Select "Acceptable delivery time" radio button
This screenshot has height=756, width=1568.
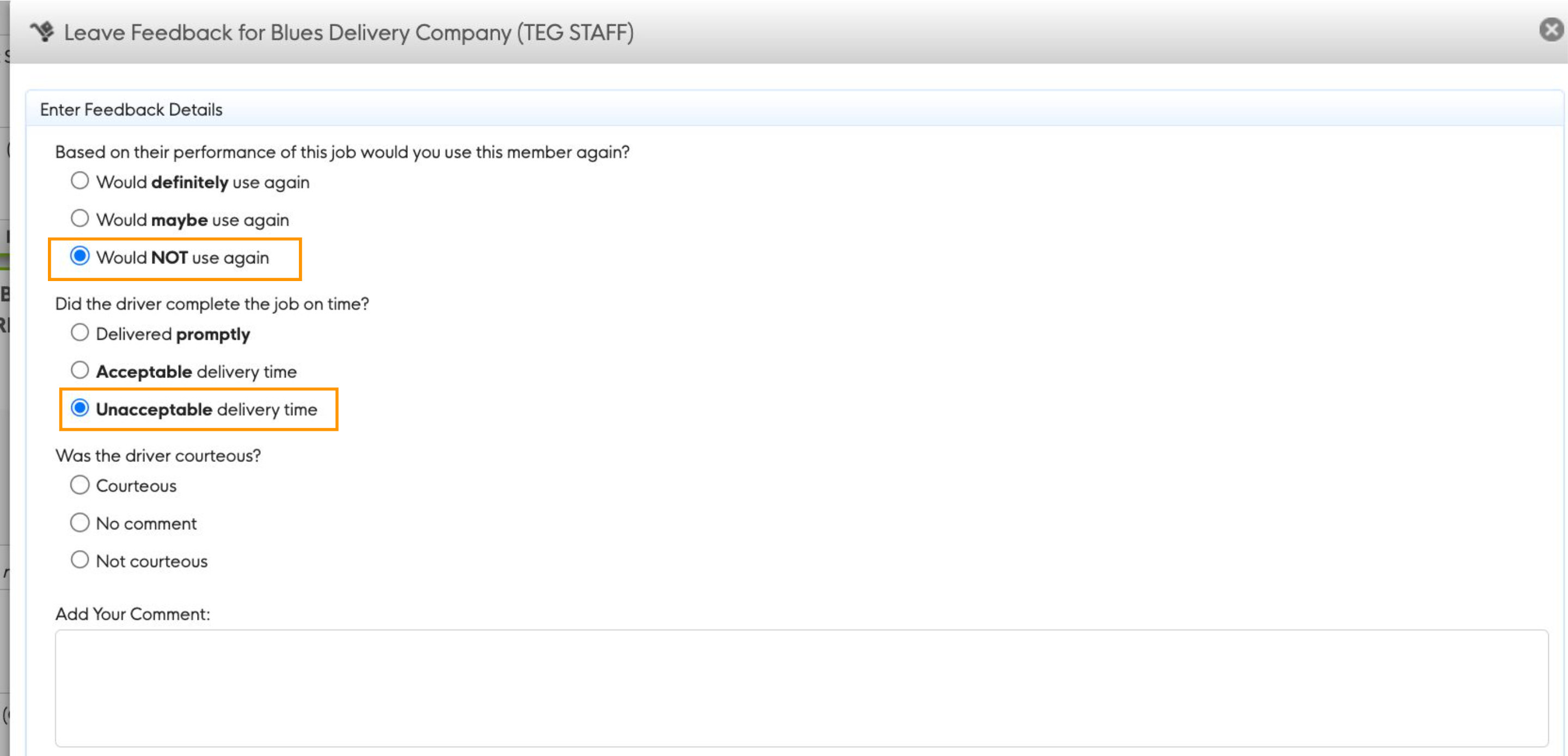tap(79, 370)
